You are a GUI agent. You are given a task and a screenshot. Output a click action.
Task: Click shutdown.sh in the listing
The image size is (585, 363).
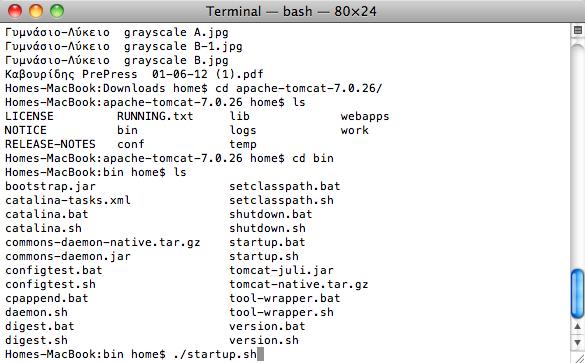point(267,228)
